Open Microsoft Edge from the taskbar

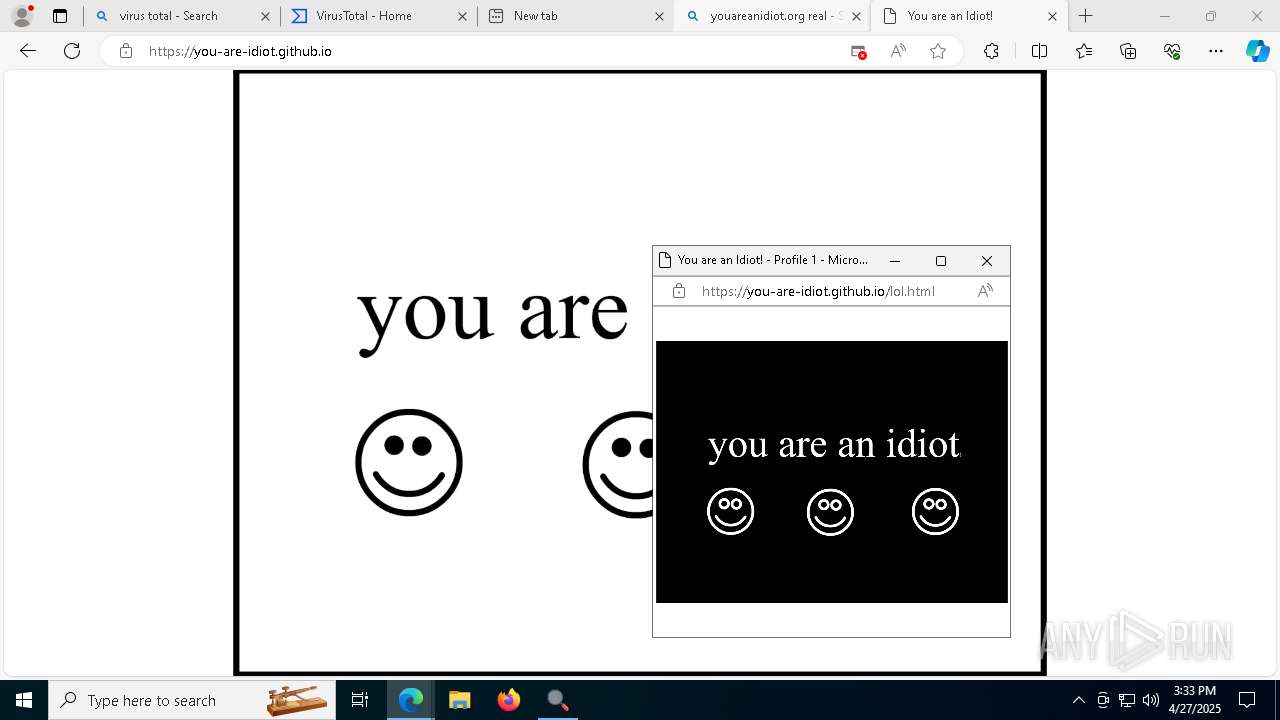[411, 700]
